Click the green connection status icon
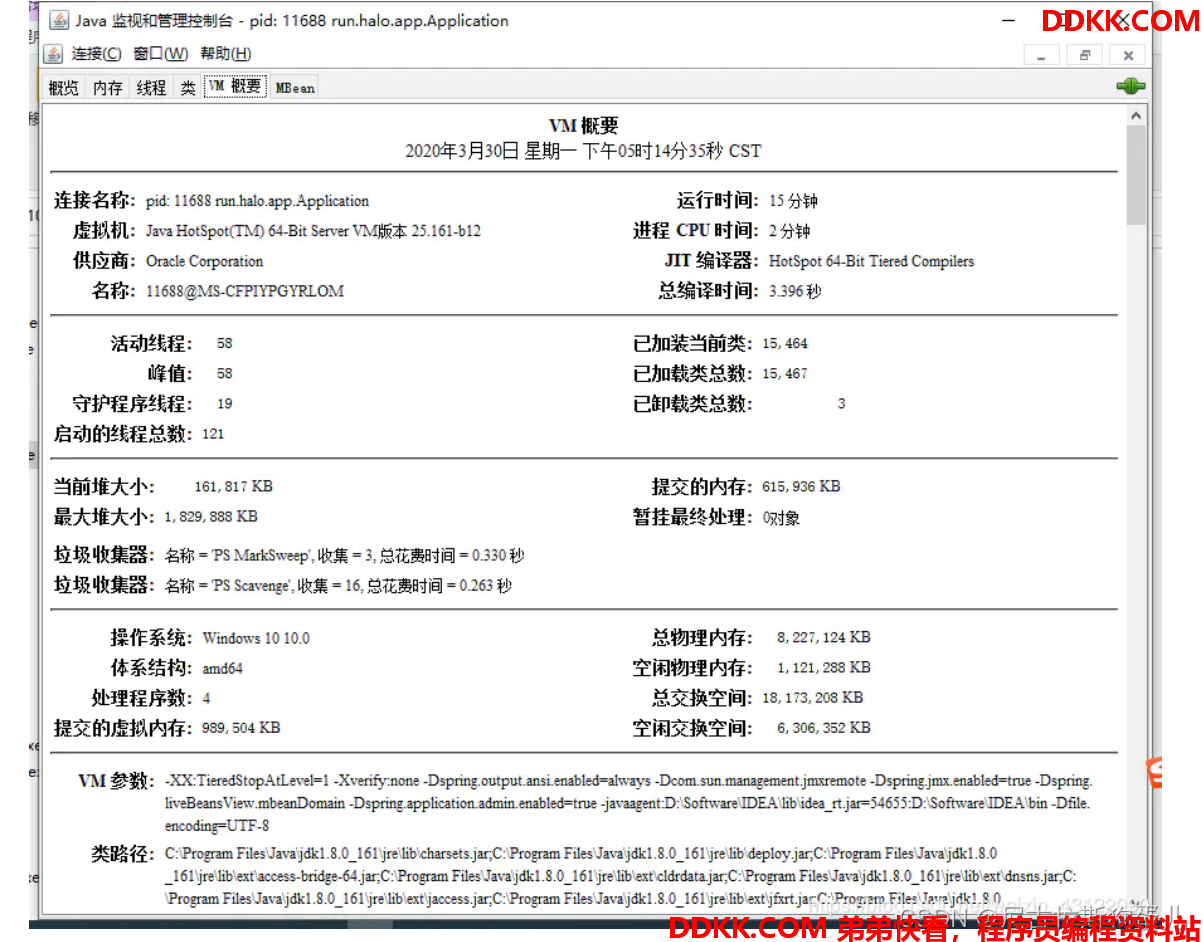This screenshot has height=942, width=1203. [x=1131, y=87]
